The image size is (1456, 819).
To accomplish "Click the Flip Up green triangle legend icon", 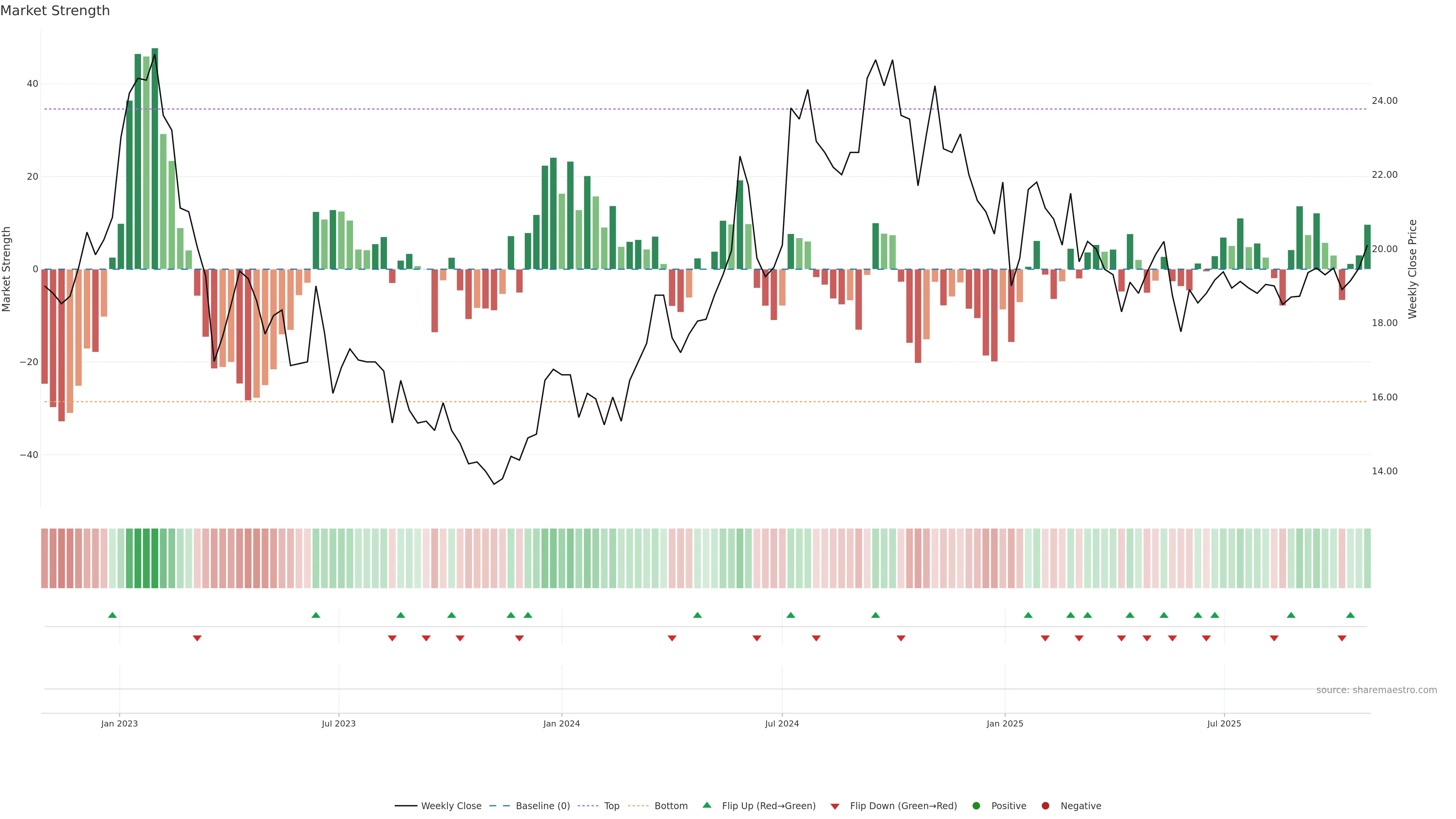I will coord(706,805).
